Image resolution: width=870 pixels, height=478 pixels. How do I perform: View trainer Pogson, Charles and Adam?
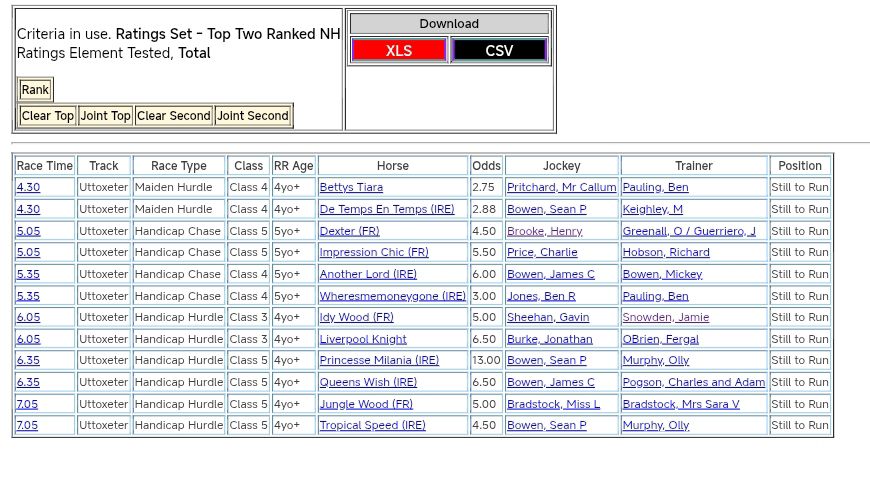[693, 383]
